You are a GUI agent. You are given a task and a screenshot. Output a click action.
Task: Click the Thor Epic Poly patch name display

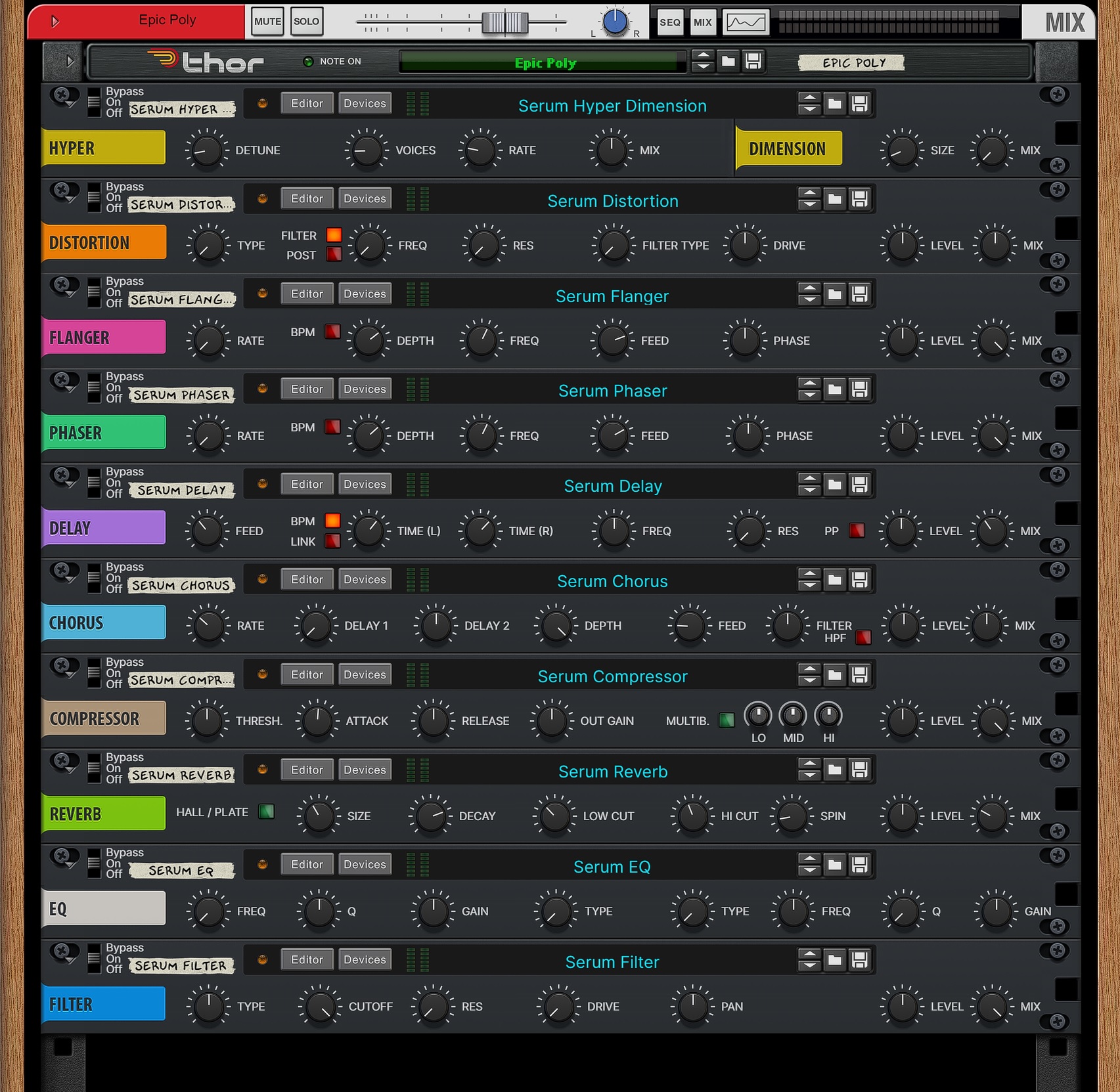click(x=543, y=62)
